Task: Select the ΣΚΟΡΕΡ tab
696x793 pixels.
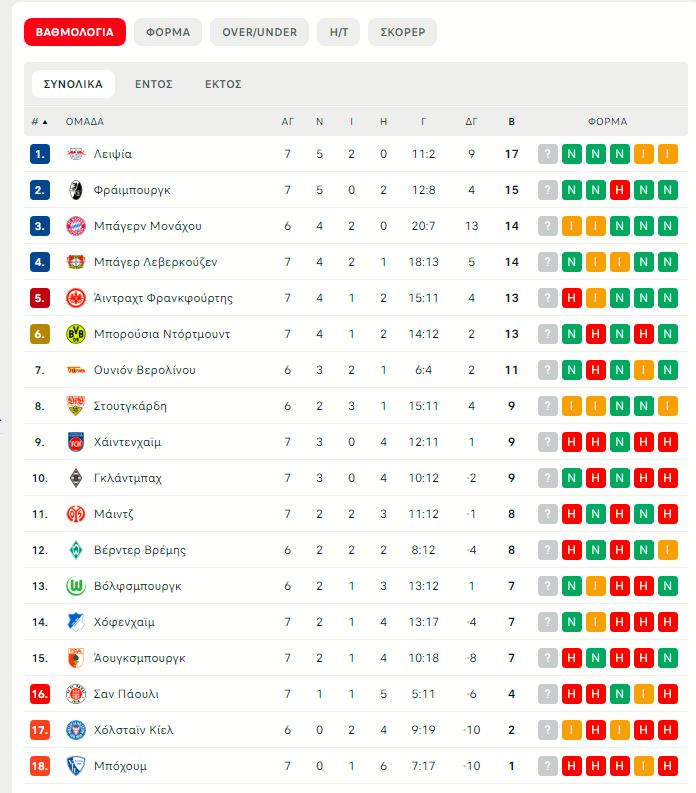Action: click(x=402, y=32)
